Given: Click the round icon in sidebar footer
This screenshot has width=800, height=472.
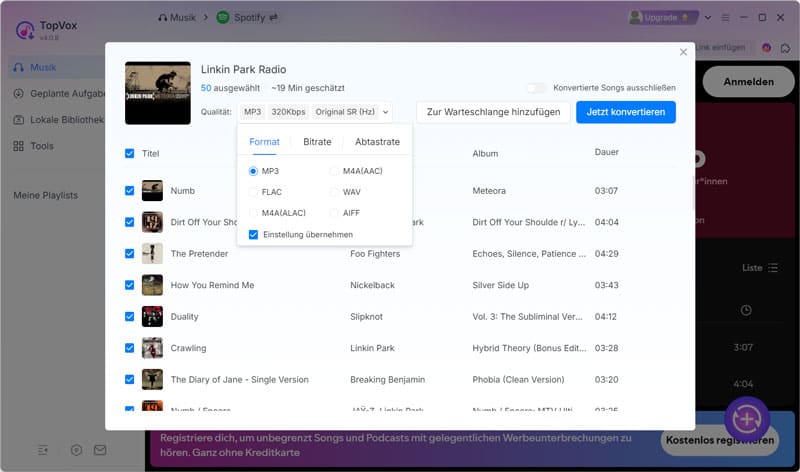Looking at the screenshot, I should (76, 450).
